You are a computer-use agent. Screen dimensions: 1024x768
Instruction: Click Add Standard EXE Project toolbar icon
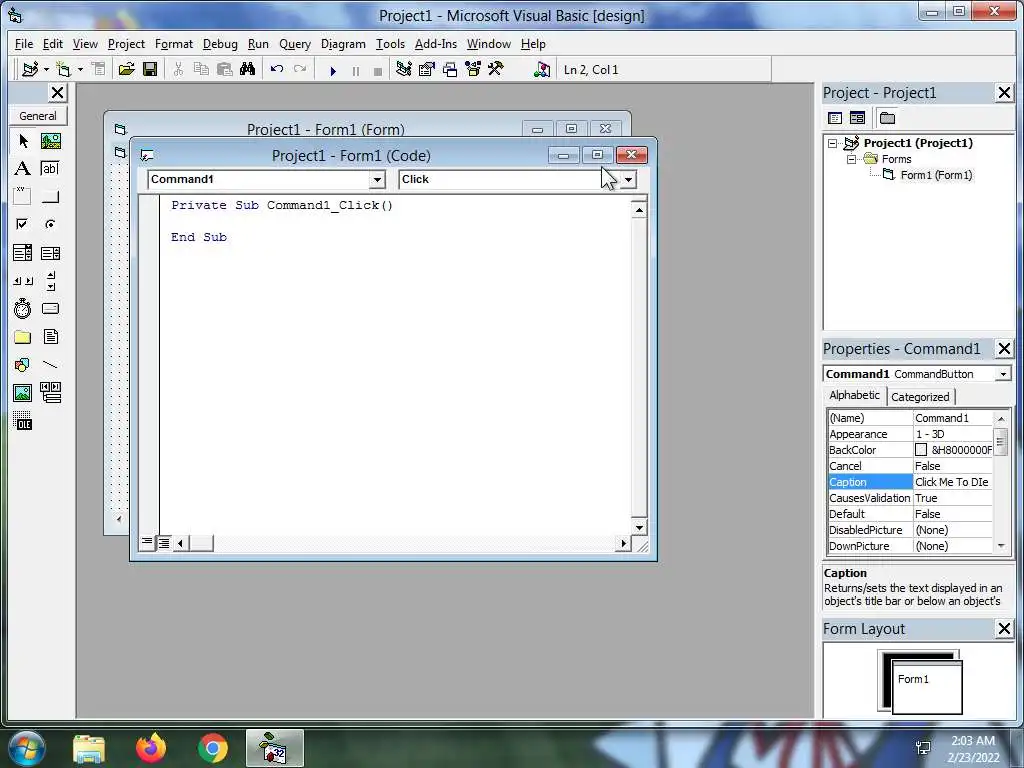[29, 69]
